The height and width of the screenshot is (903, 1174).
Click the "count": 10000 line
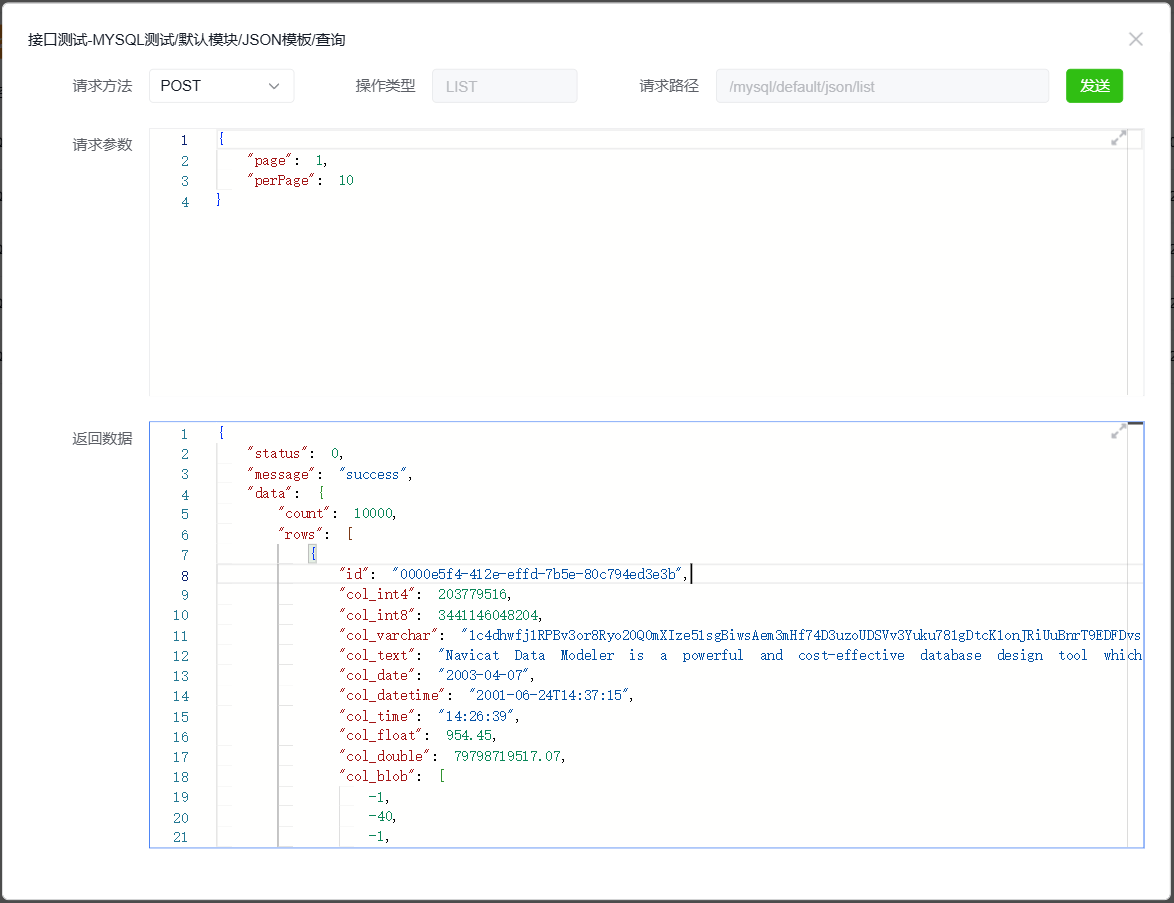point(337,514)
